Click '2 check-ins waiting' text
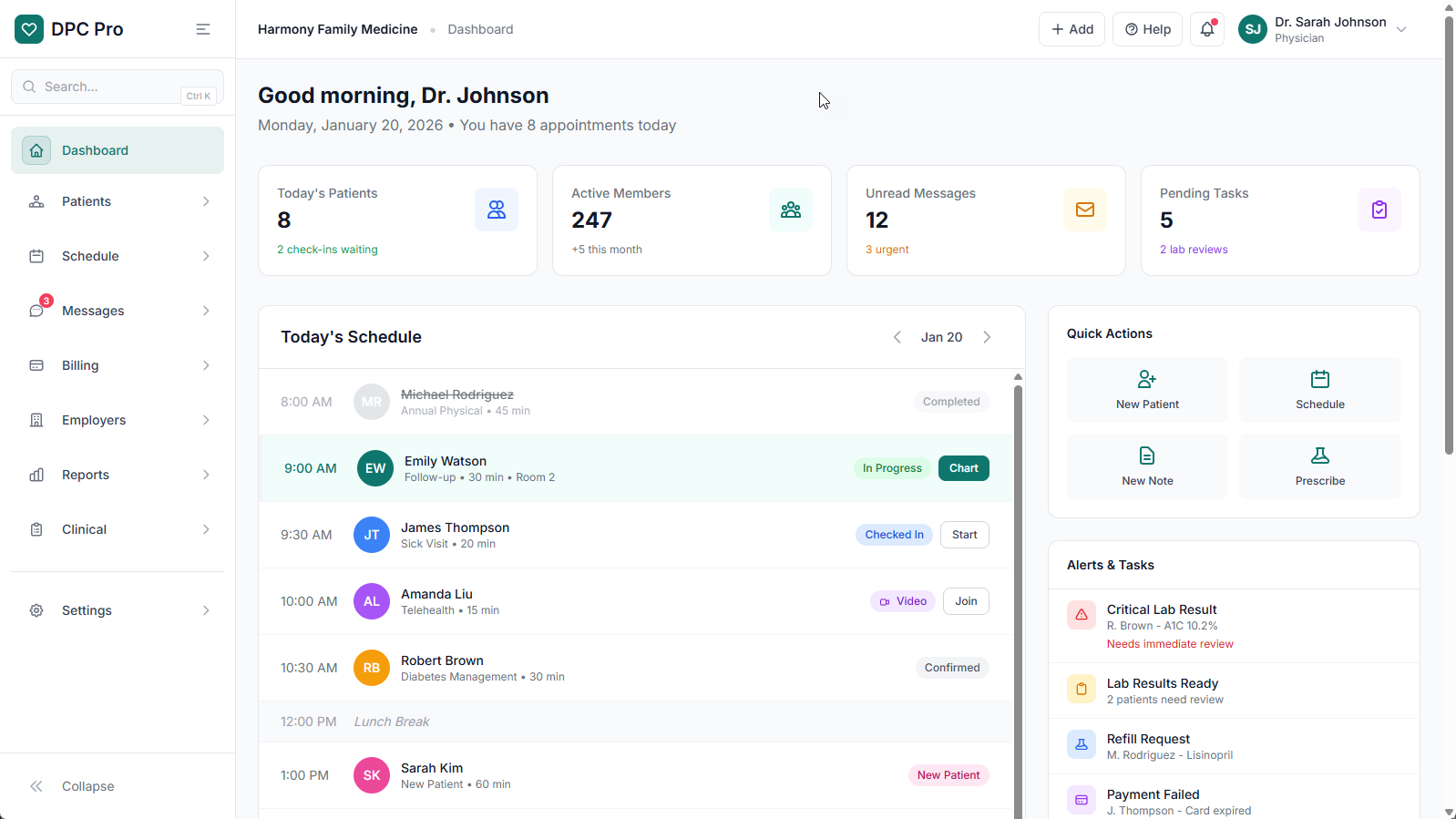This screenshot has height=819, width=1456. coord(327,250)
